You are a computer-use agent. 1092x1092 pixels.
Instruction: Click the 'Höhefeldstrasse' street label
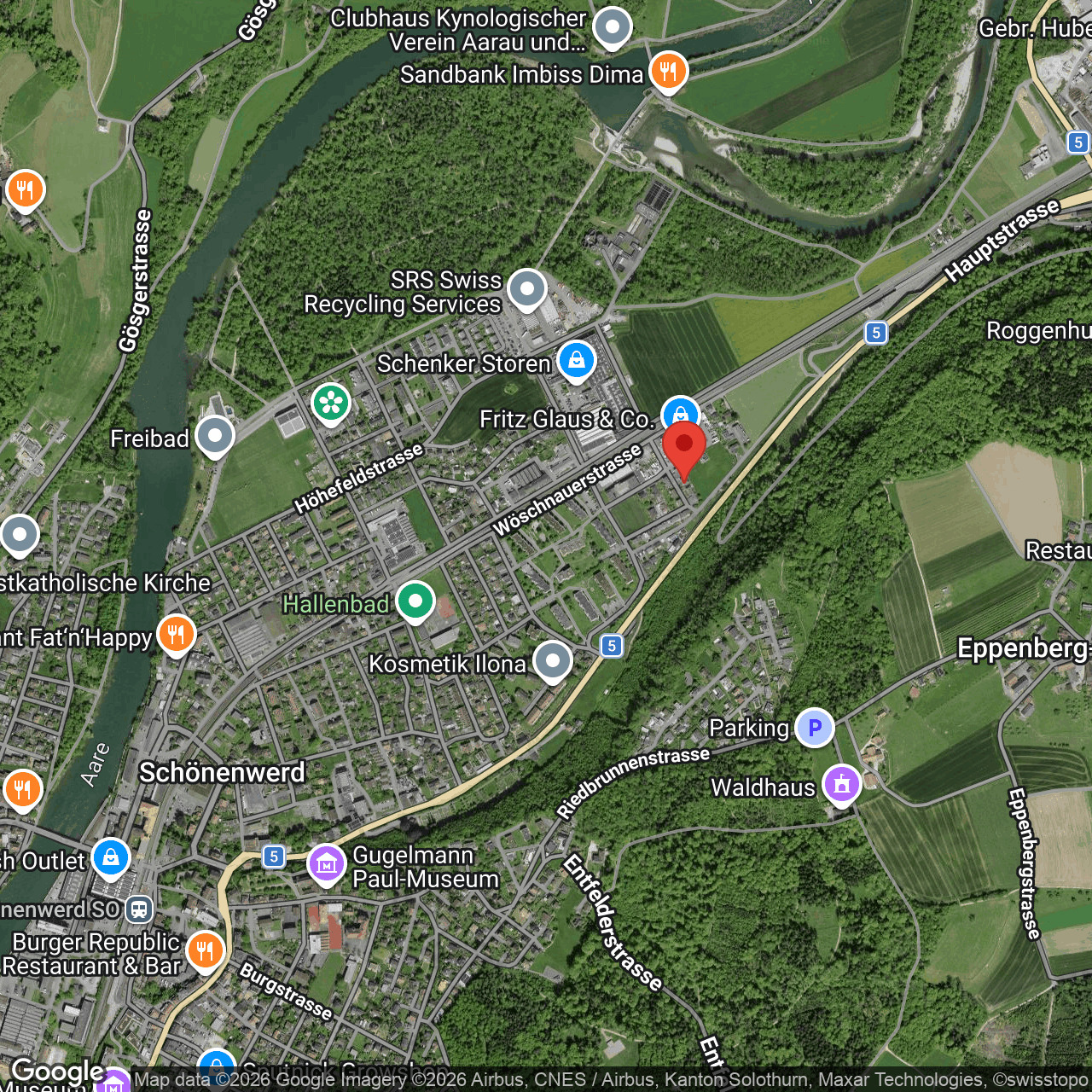point(359,479)
